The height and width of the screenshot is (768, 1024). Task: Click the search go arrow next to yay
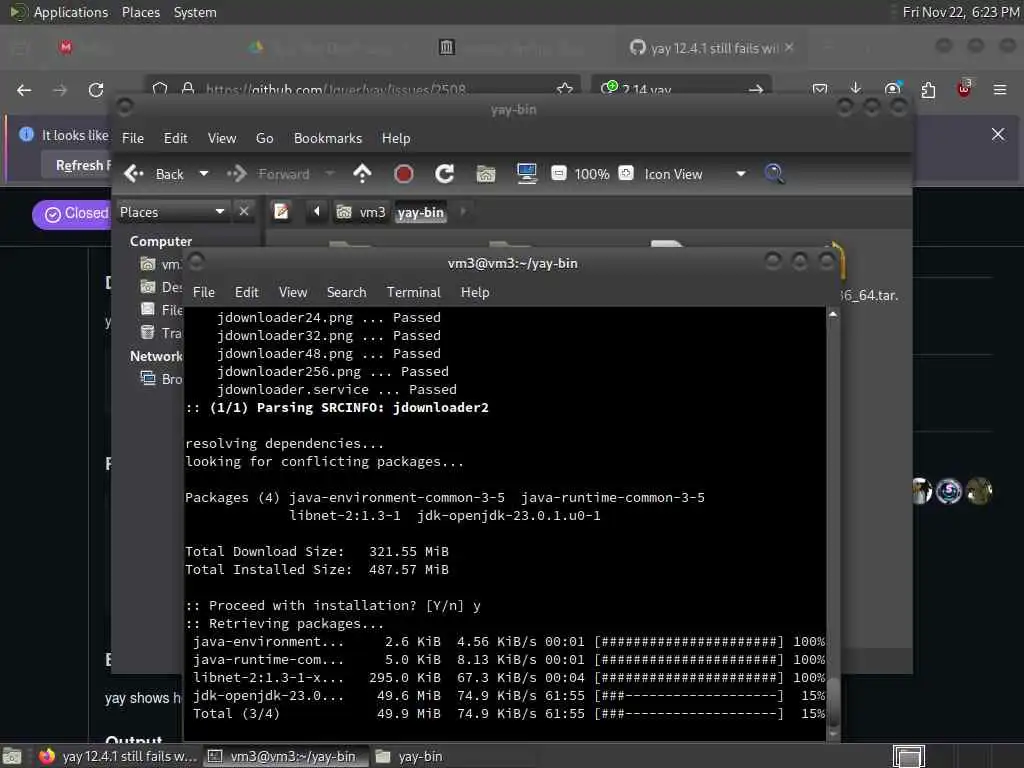756,89
